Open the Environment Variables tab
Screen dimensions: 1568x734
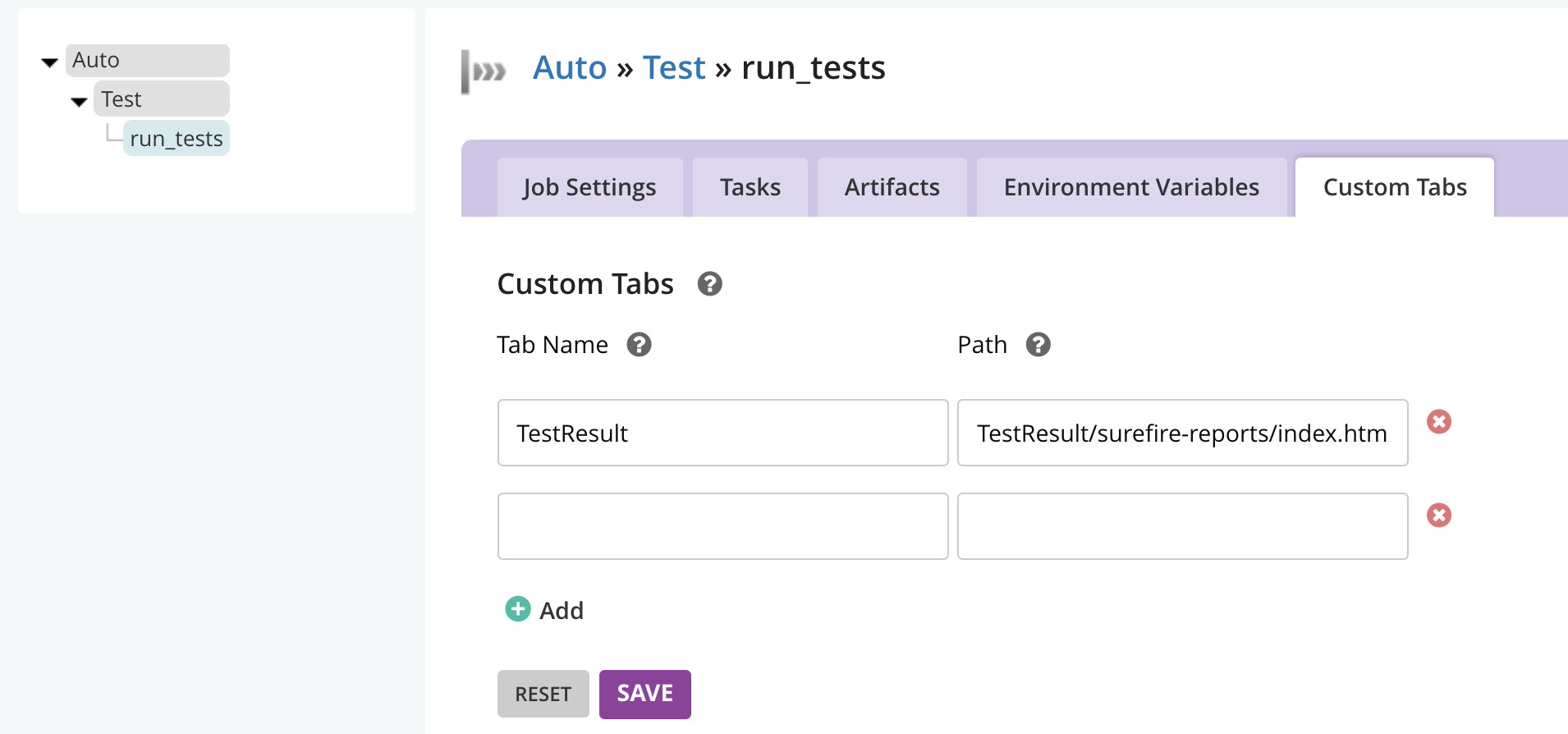[x=1130, y=188]
